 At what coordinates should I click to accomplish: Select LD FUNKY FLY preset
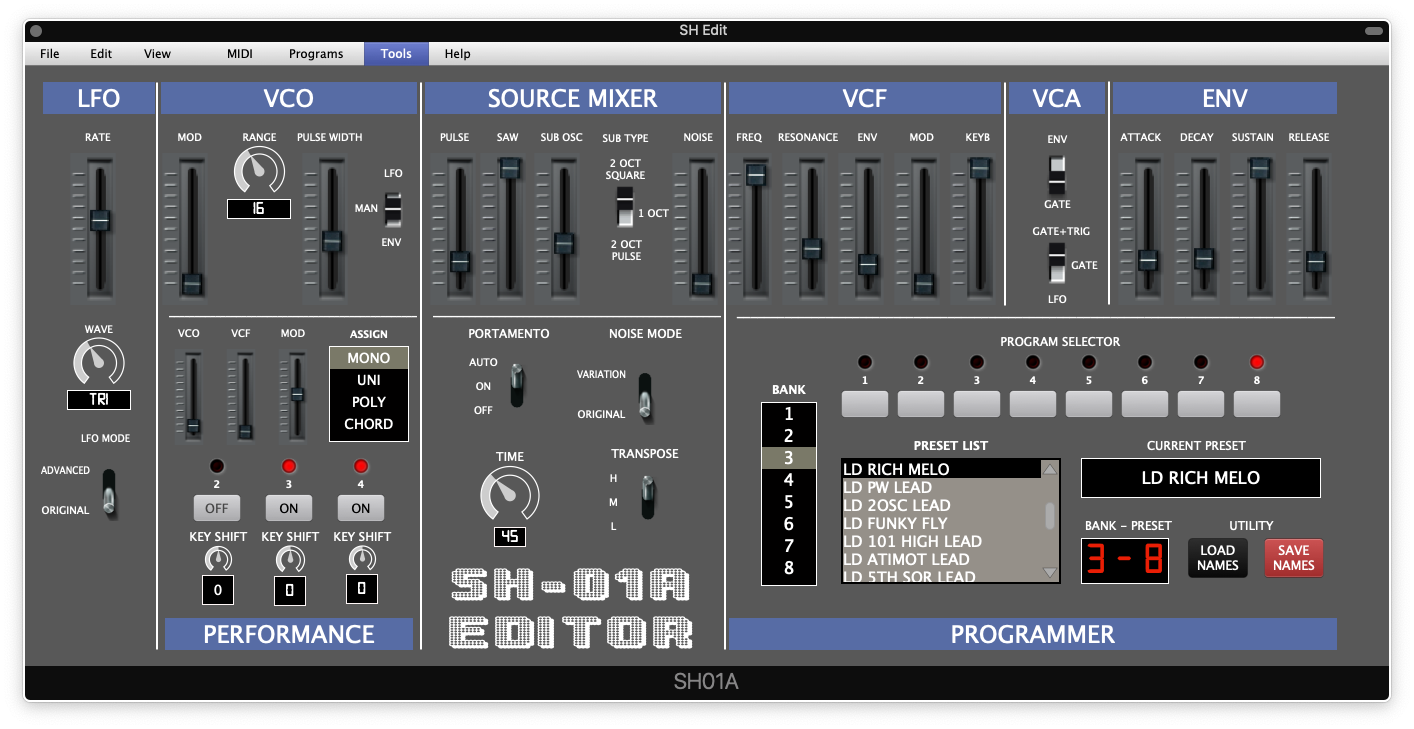[x=942, y=523]
